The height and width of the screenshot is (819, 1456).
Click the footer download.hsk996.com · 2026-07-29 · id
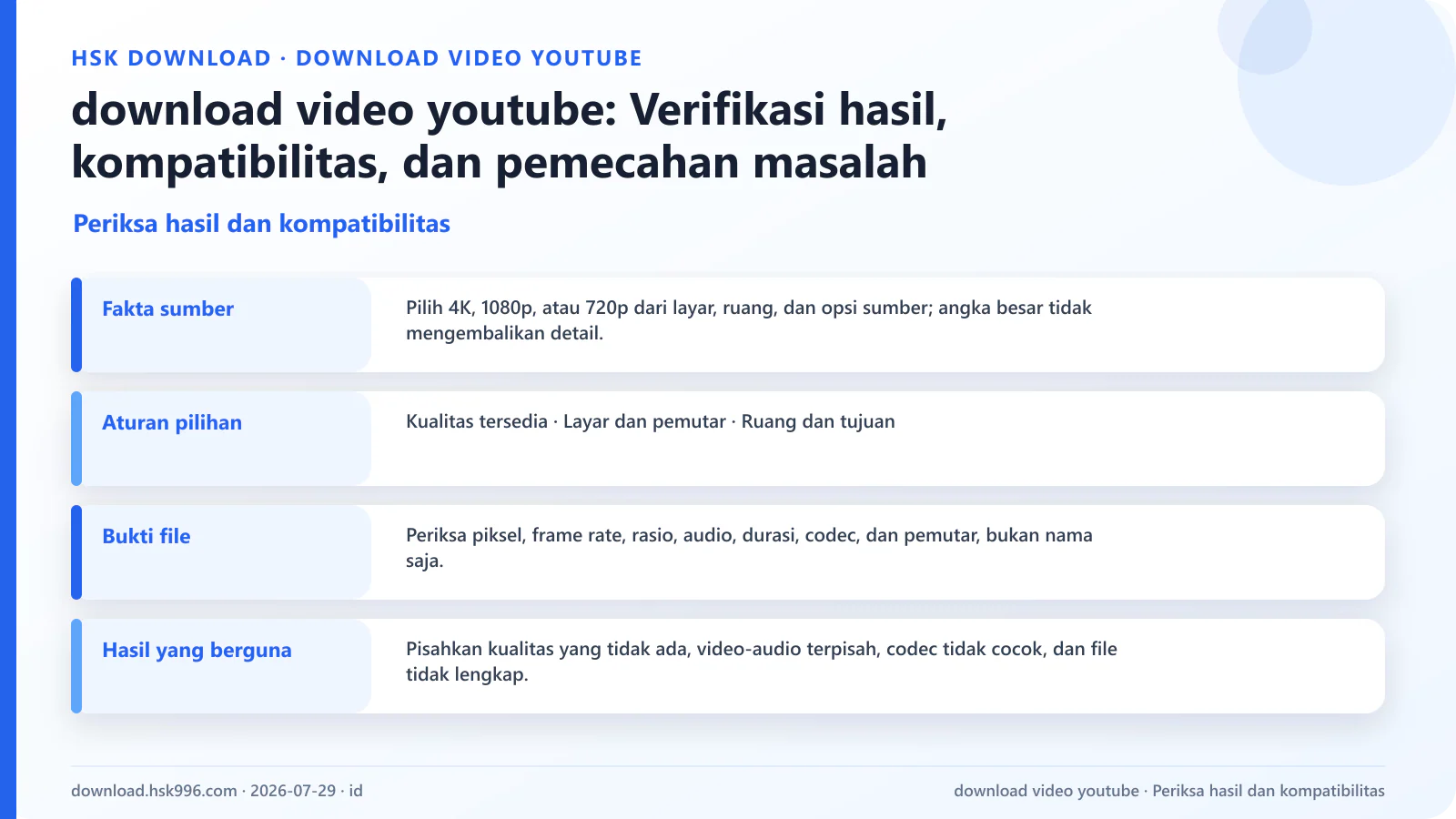(217, 791)
